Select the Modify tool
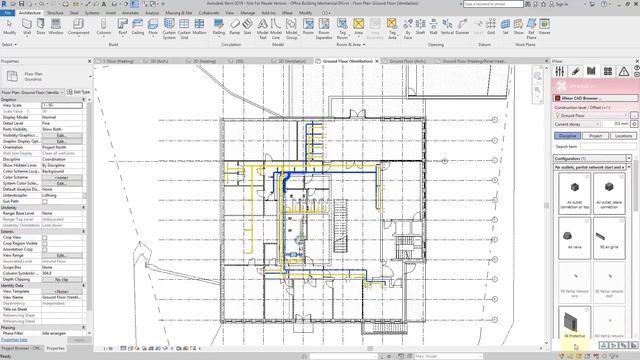640x360 pixels. click(9, 27)
